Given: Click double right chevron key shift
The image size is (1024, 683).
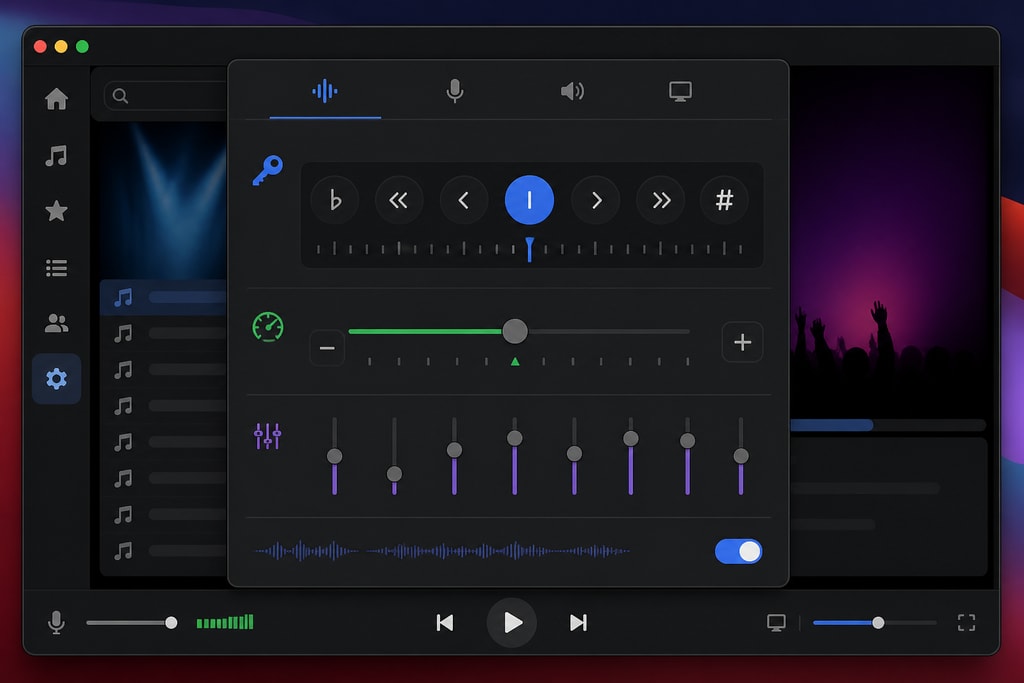Looking at the screenshot, I should [660, 200].
